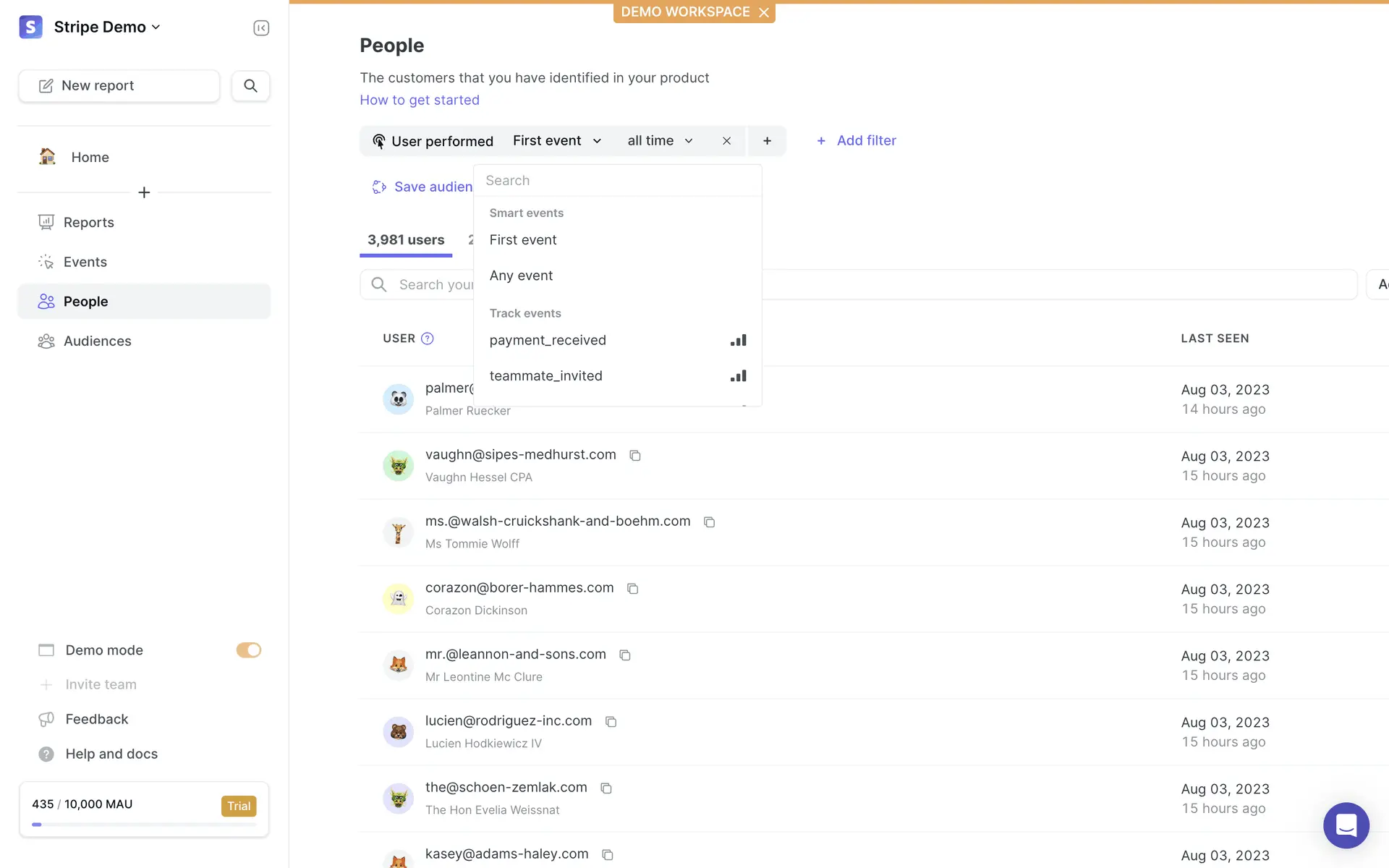
Task: Click the bar chart icon next to teammate_invited
Action: [738, 376]
